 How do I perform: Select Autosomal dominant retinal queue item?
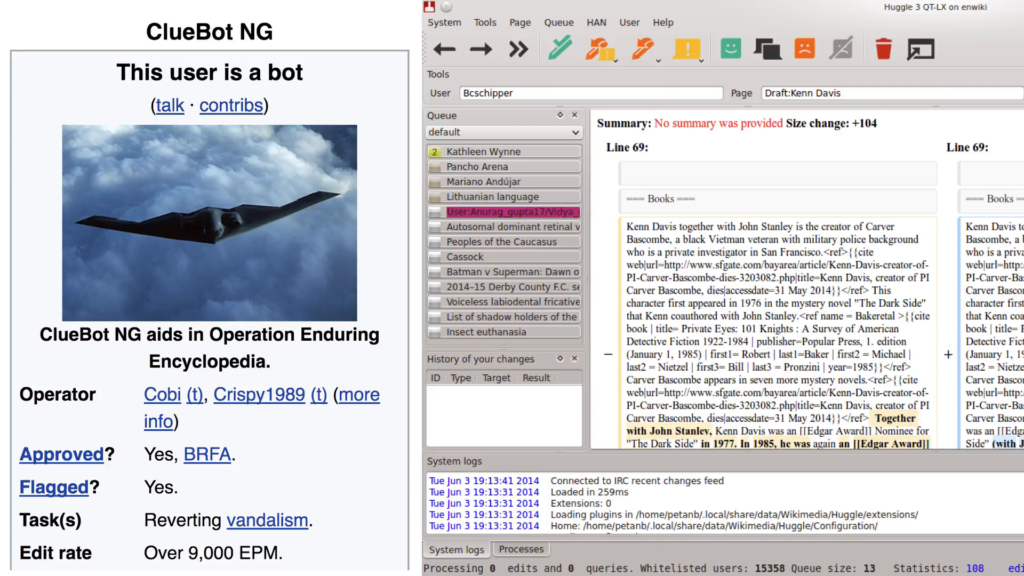(x=504, y=227)
